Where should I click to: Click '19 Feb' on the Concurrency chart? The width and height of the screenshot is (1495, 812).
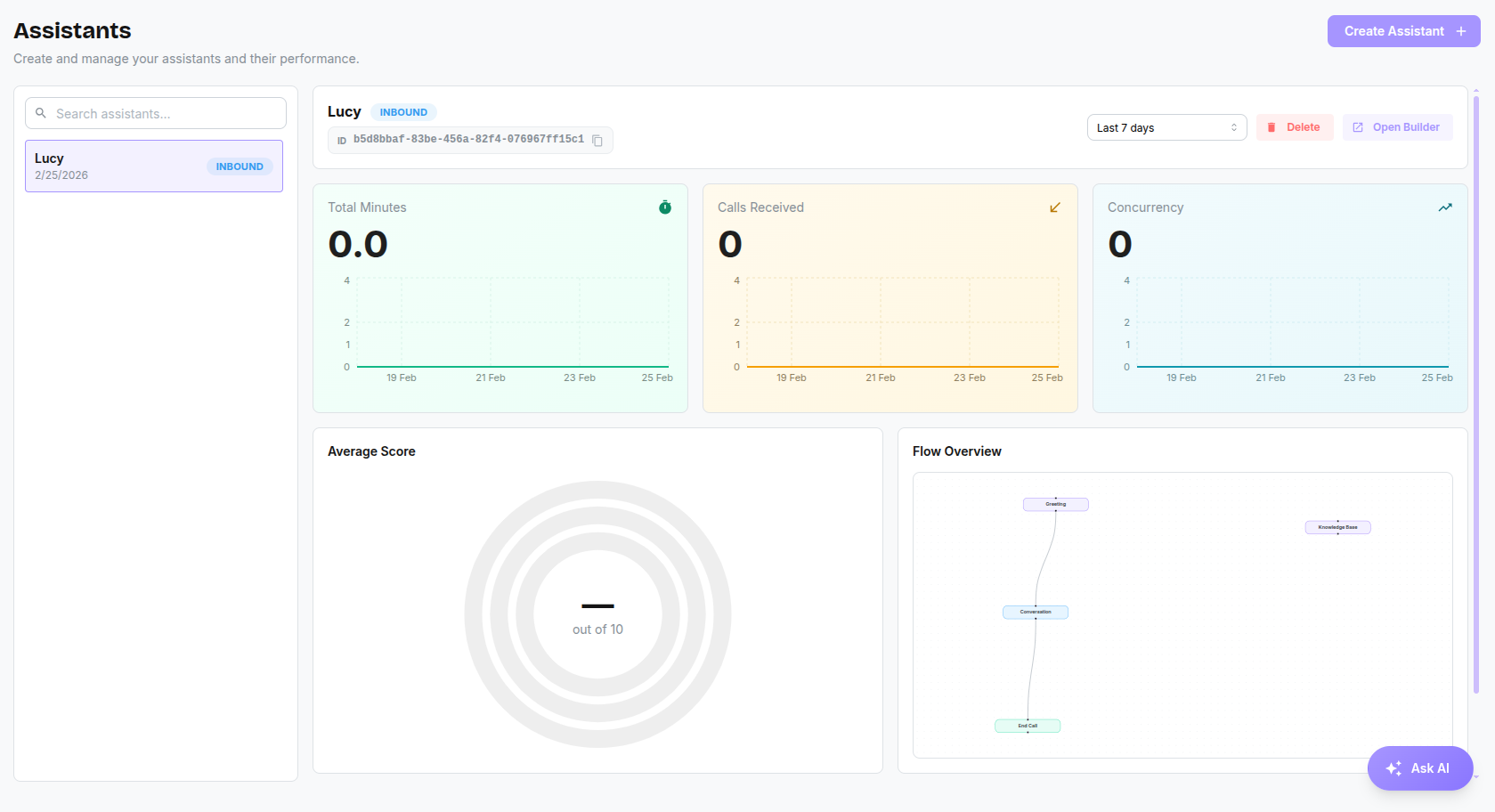point(1182,378)
